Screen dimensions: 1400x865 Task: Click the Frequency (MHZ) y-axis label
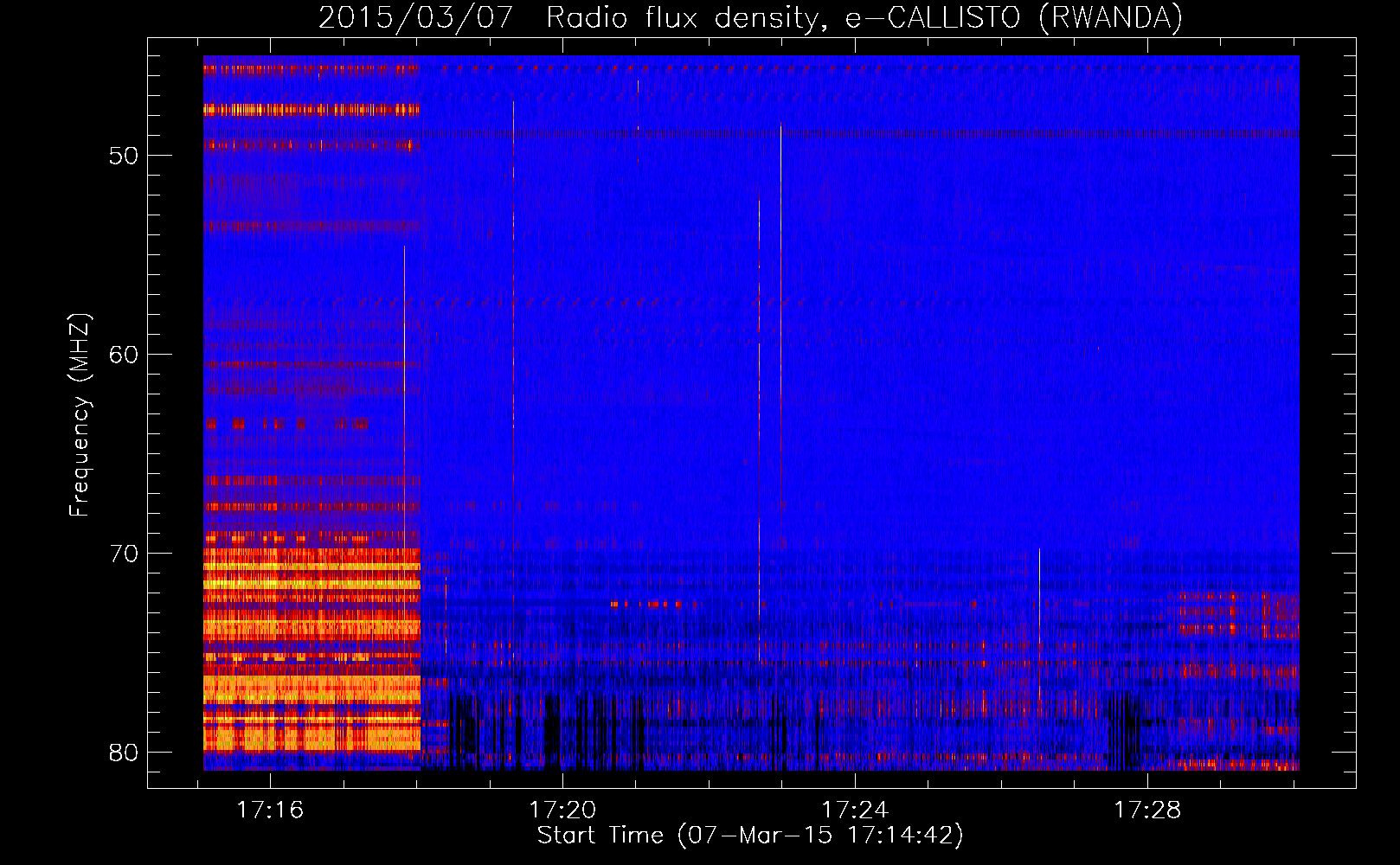(x=80, y=415)
